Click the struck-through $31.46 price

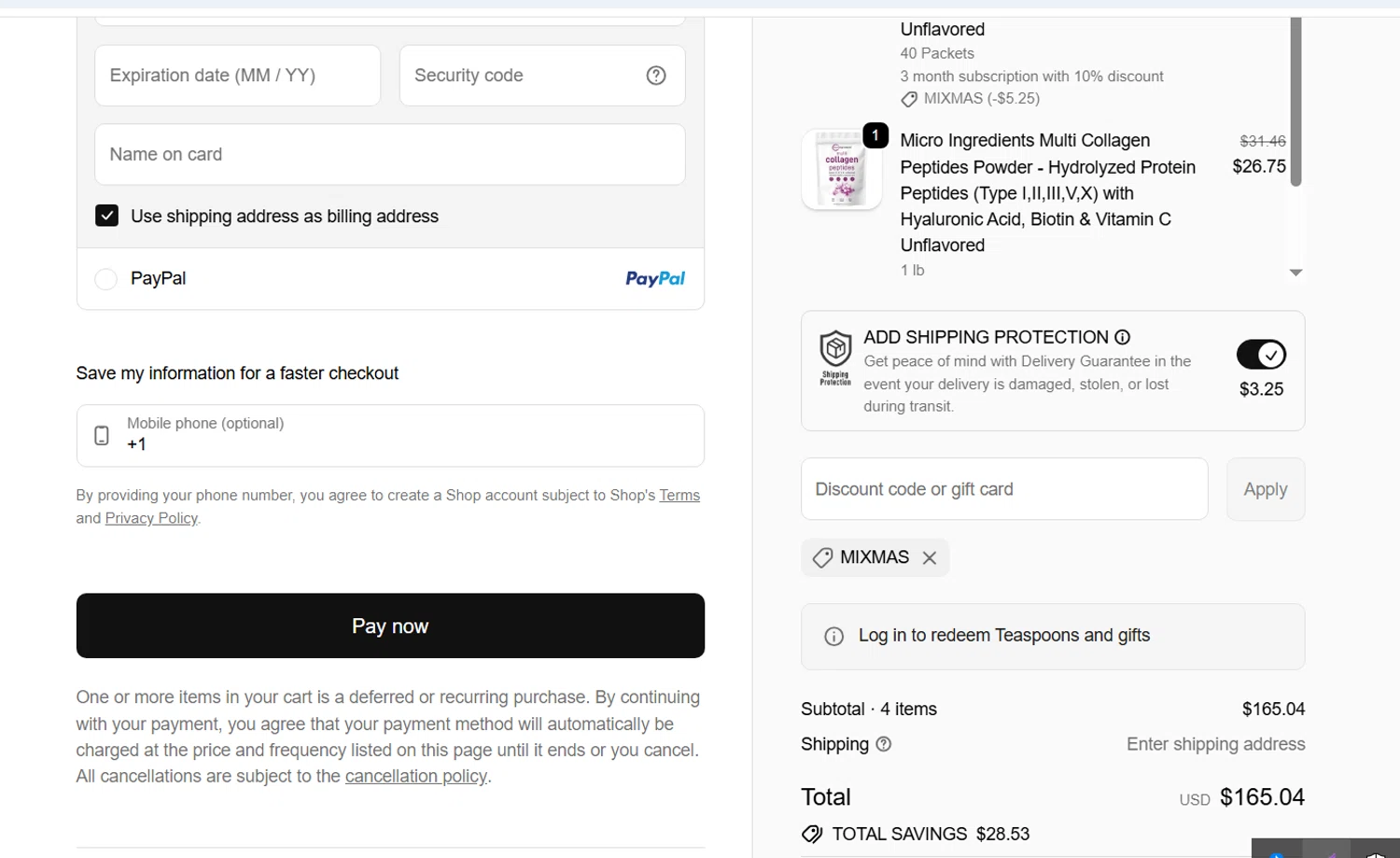pos(1263,141)
